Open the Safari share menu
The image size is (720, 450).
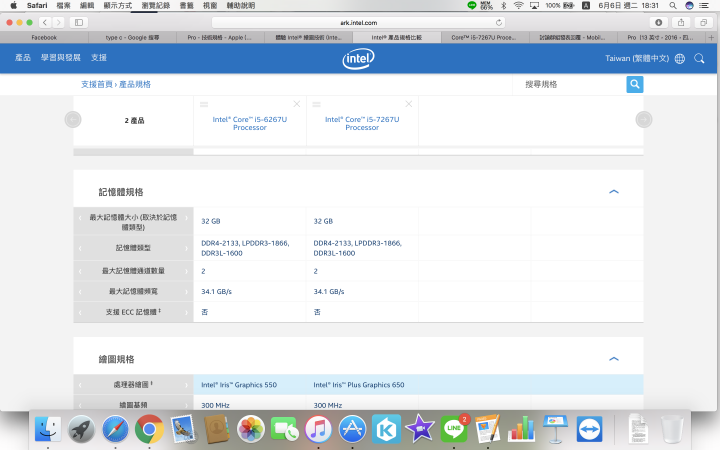[681, 22]
